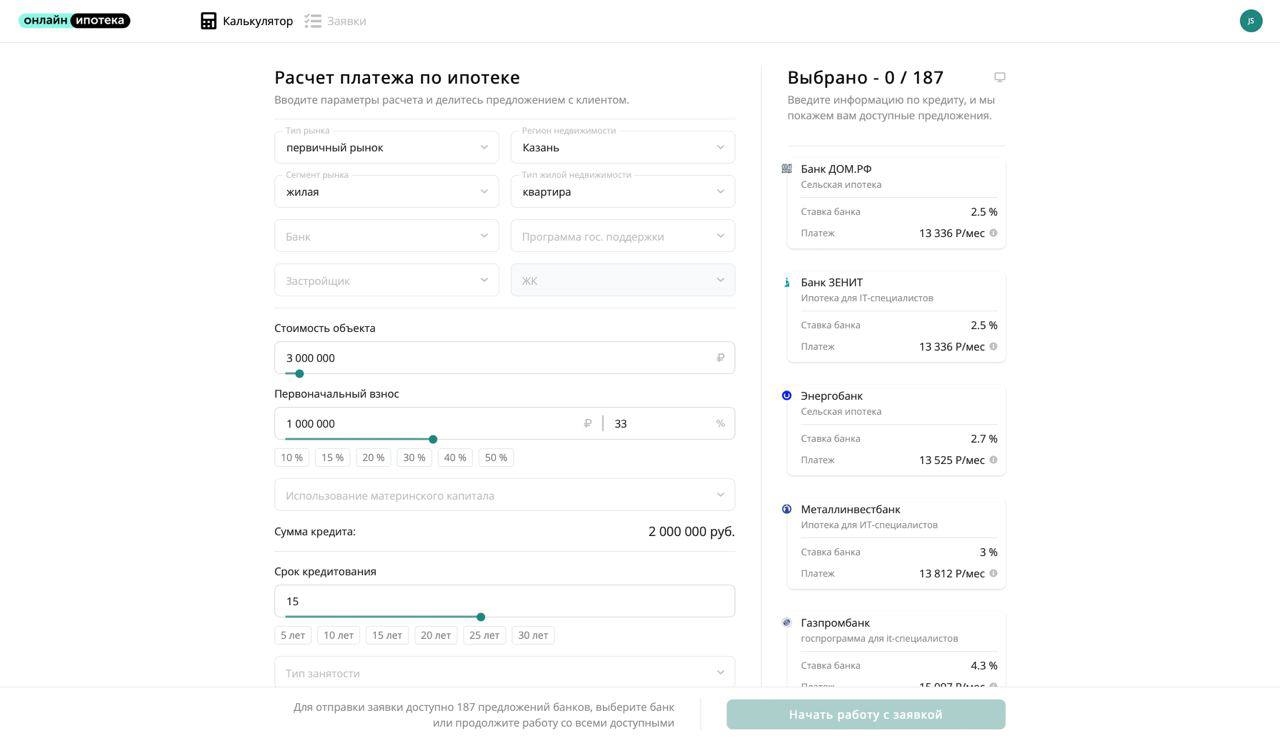Click the Металлинвестбанк logo icon
Viewport: 1280px width, 741px height.
pyautogui.click(x=787, y=509)
